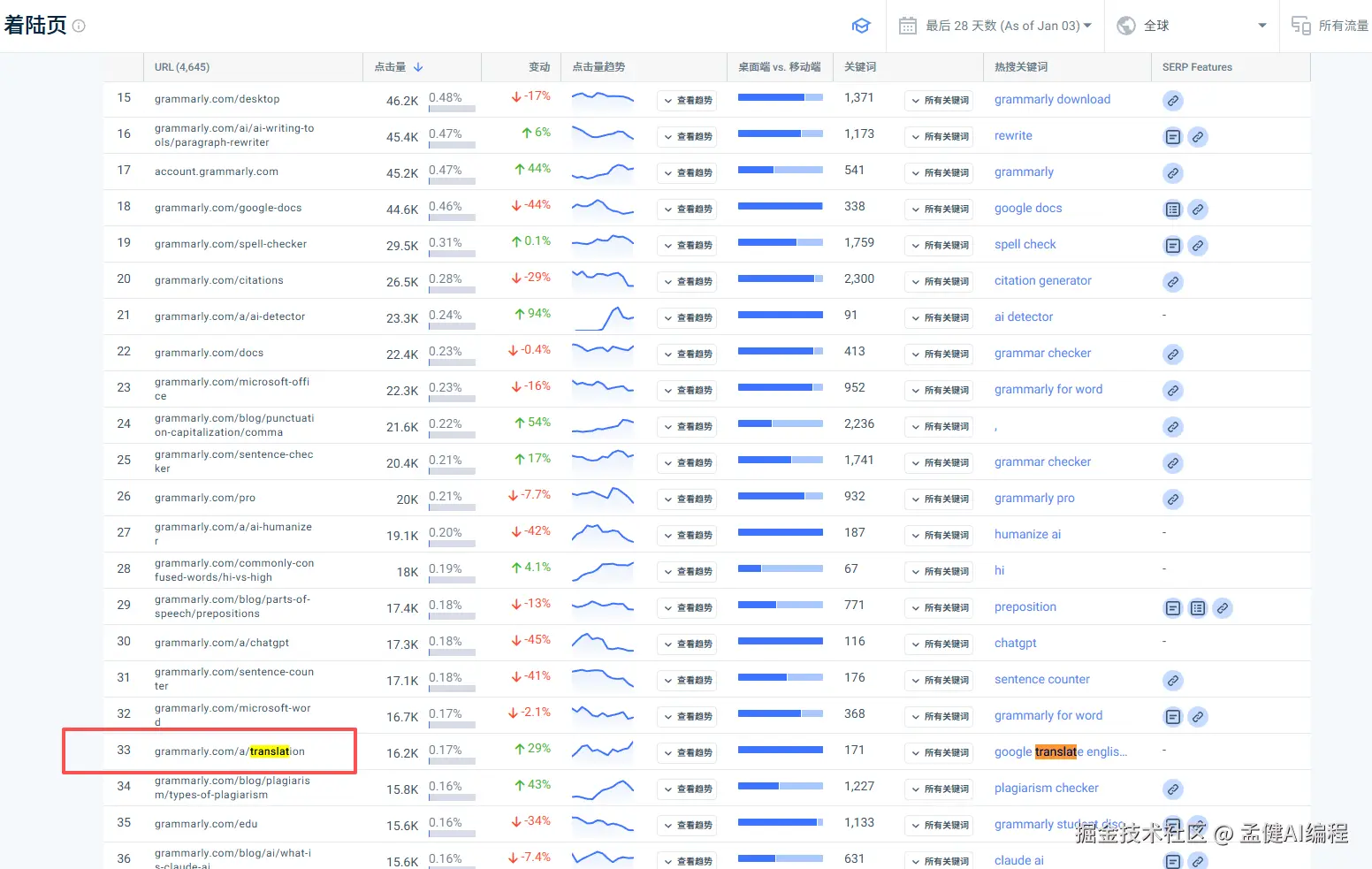Click the calendar icon for the date range

[908, 26]
